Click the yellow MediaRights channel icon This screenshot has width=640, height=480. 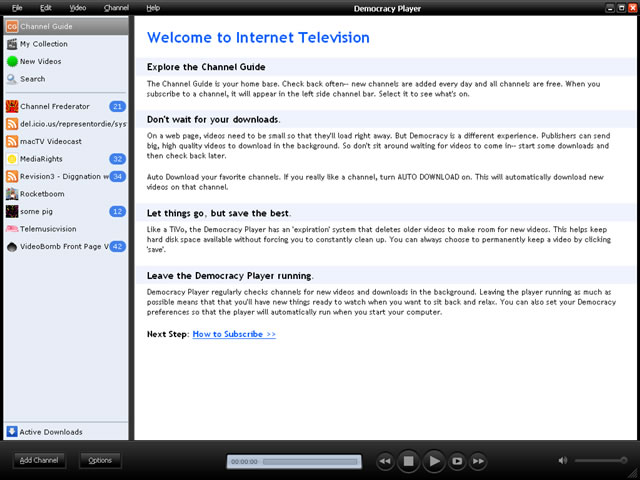pyautogui.click(x=12, y=159)
